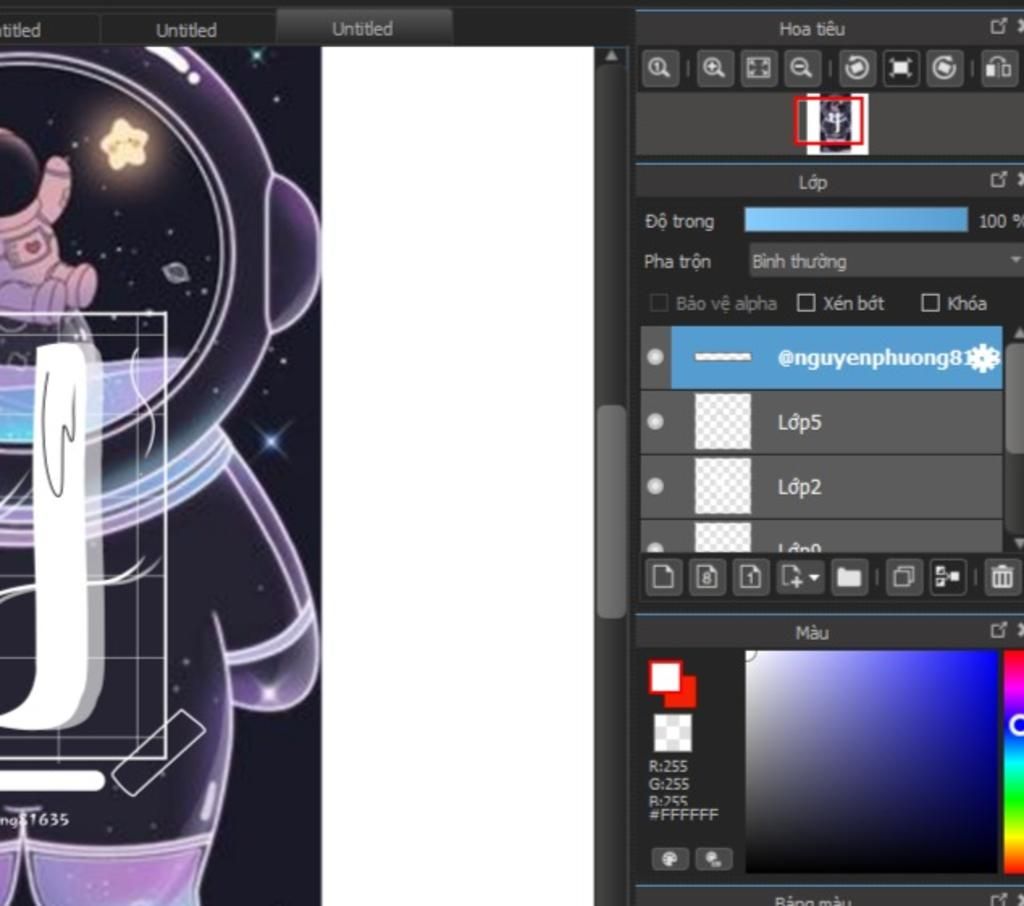Merge layer down with the merge icon

click(x=948, y=577)
